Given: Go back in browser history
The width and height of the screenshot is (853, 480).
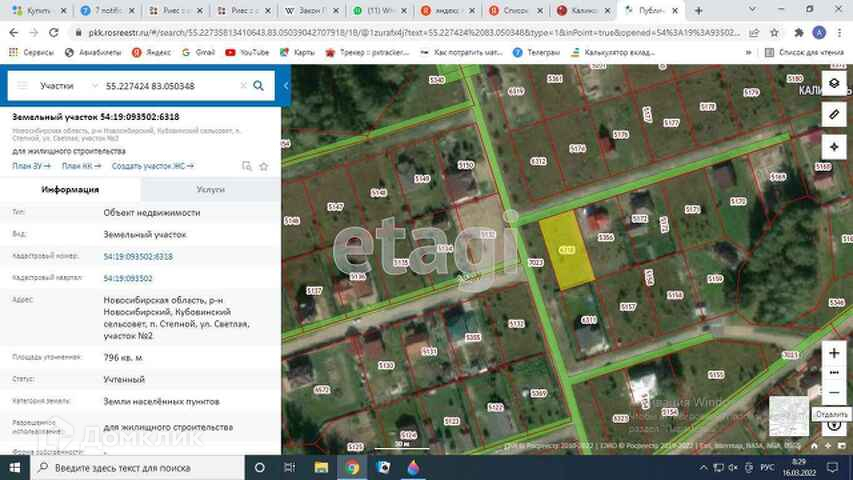Looking at the screenshot, I should coord(14,33).
